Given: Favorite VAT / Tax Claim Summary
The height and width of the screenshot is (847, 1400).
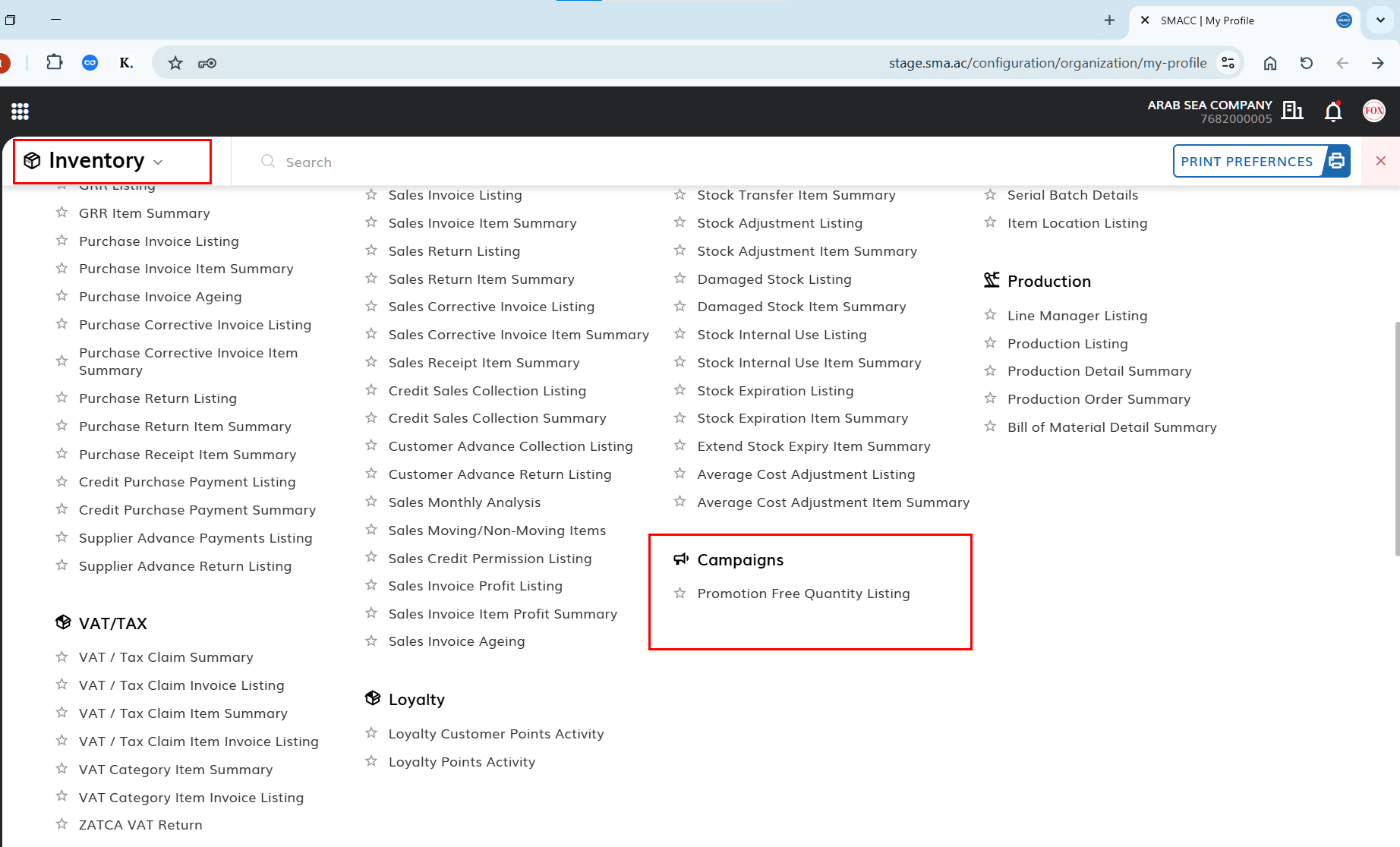Looking at the screenshot, I should (61, 657).
